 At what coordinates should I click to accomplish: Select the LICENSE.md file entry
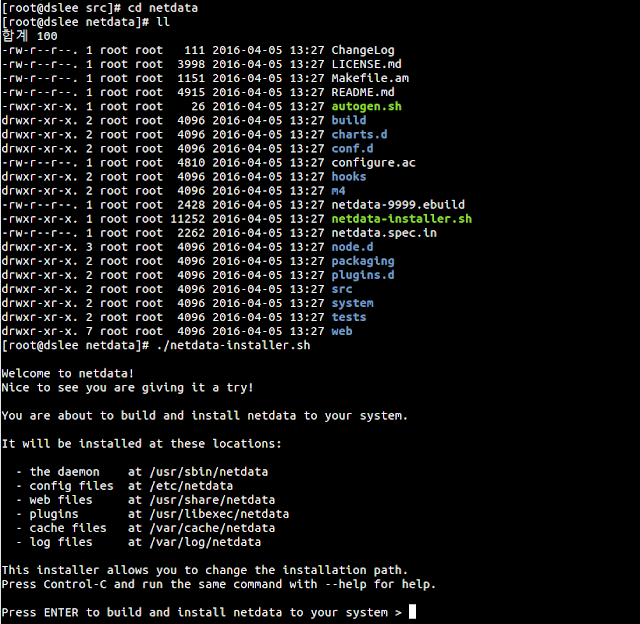366,64
